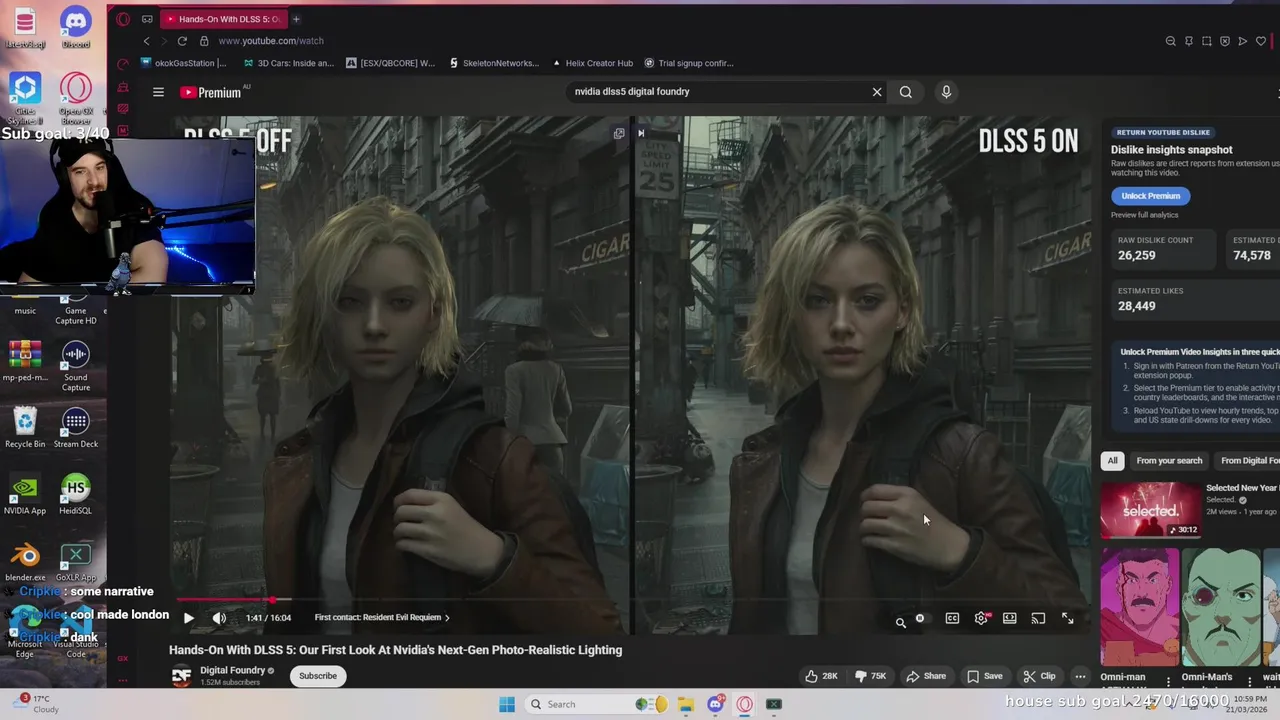Select the 'All' filter chip
1280x720 pixels.
point(1112,461)
